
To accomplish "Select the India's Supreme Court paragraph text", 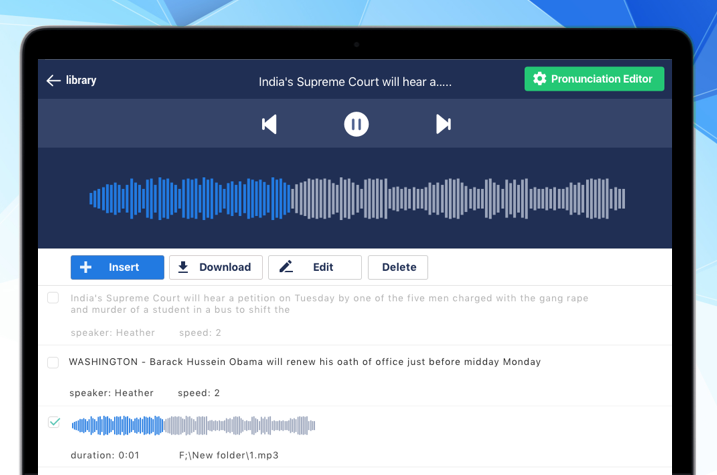I will (329, 304).
